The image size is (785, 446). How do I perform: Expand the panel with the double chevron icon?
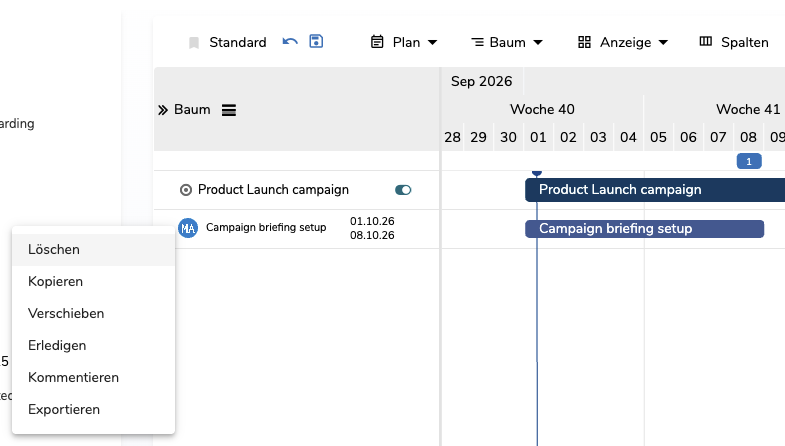(x=163, y=110)
